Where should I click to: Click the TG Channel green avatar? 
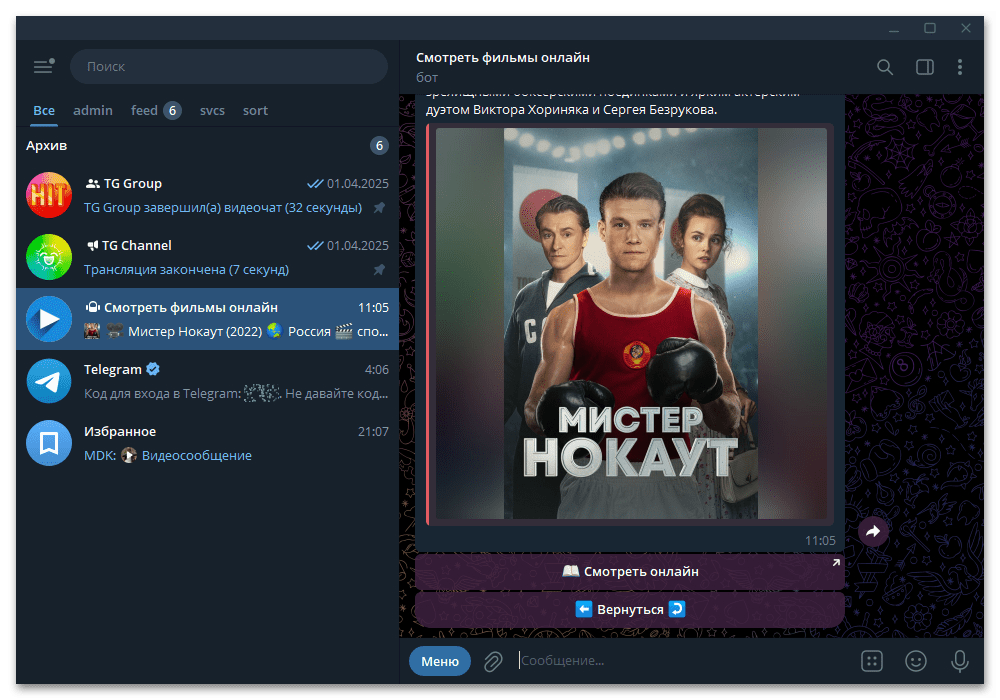tap(49, 257)
